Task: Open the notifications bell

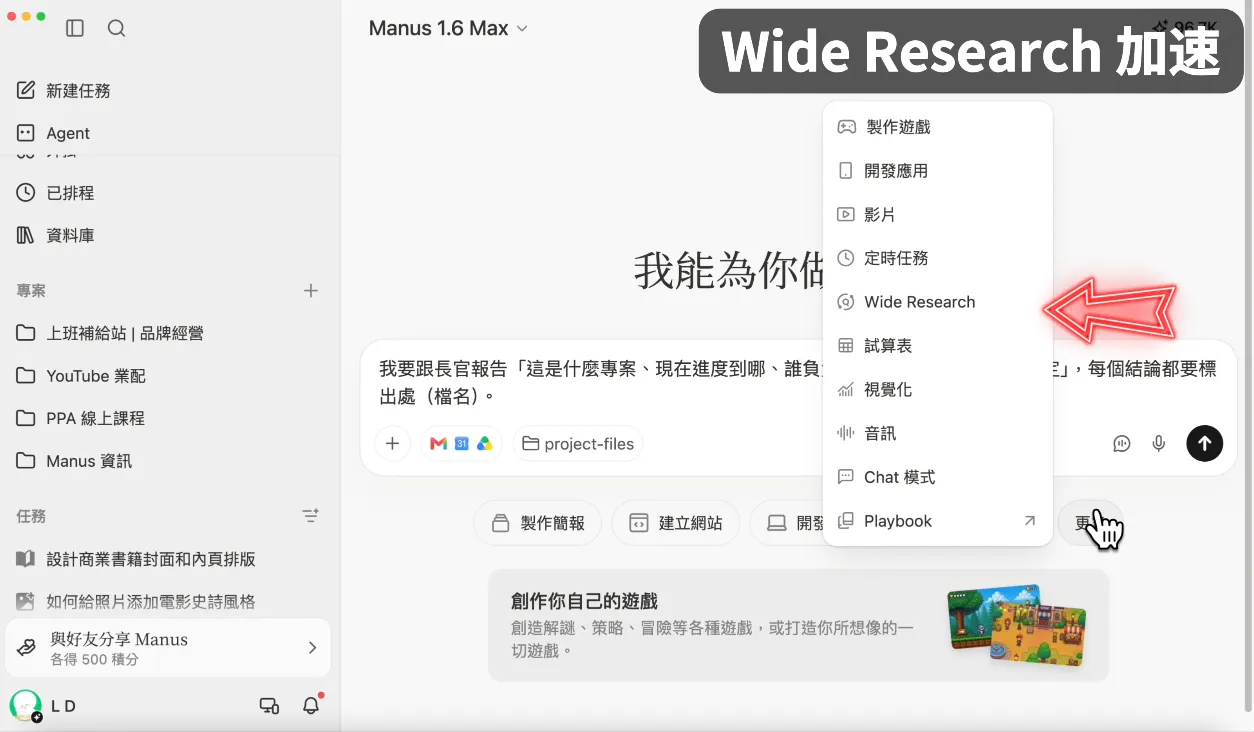Action: (311, 706)
